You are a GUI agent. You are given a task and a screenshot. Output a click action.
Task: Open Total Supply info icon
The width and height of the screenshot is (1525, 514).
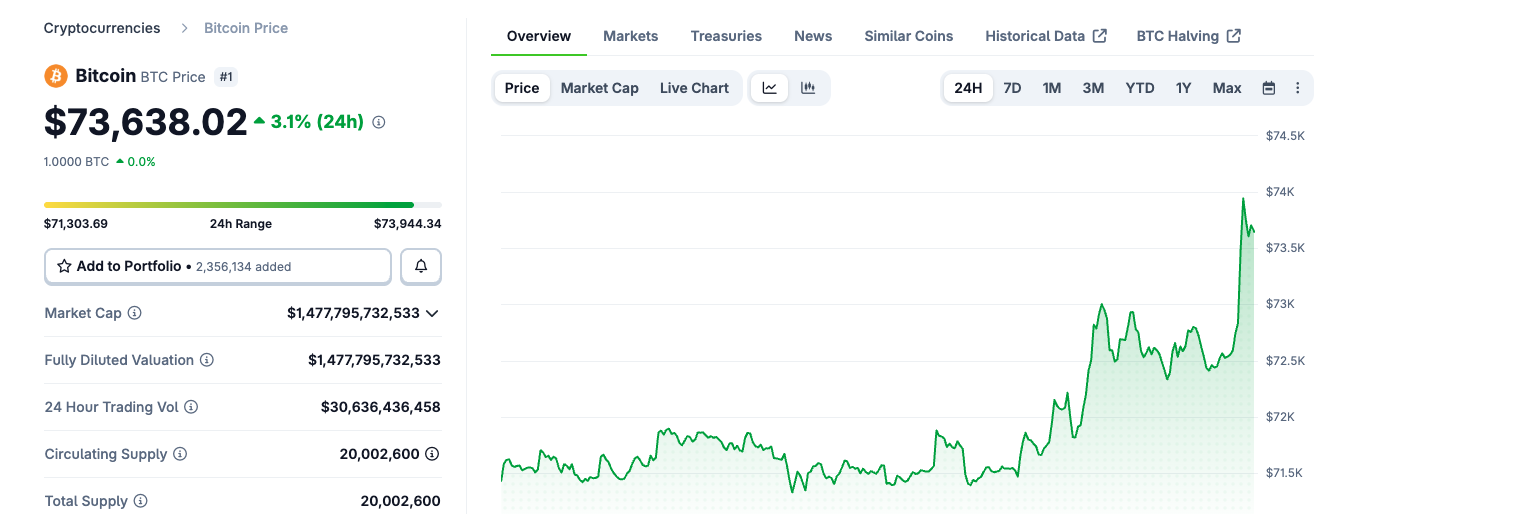tap(141, 501)
